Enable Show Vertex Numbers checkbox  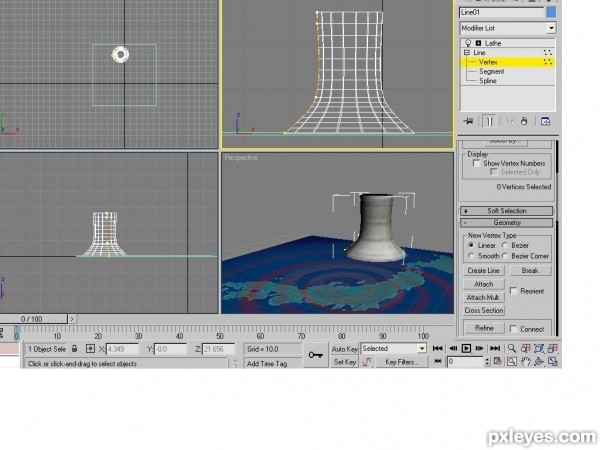point(476,163)
